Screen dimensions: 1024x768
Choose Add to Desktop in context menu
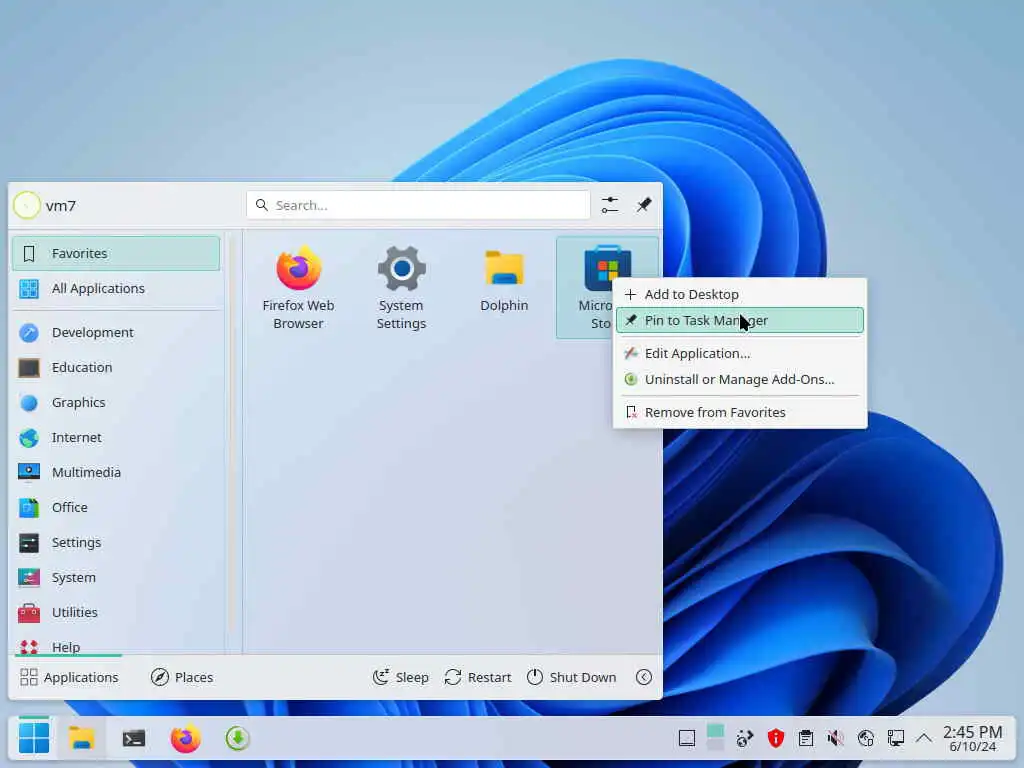click(x=740, y=295)
